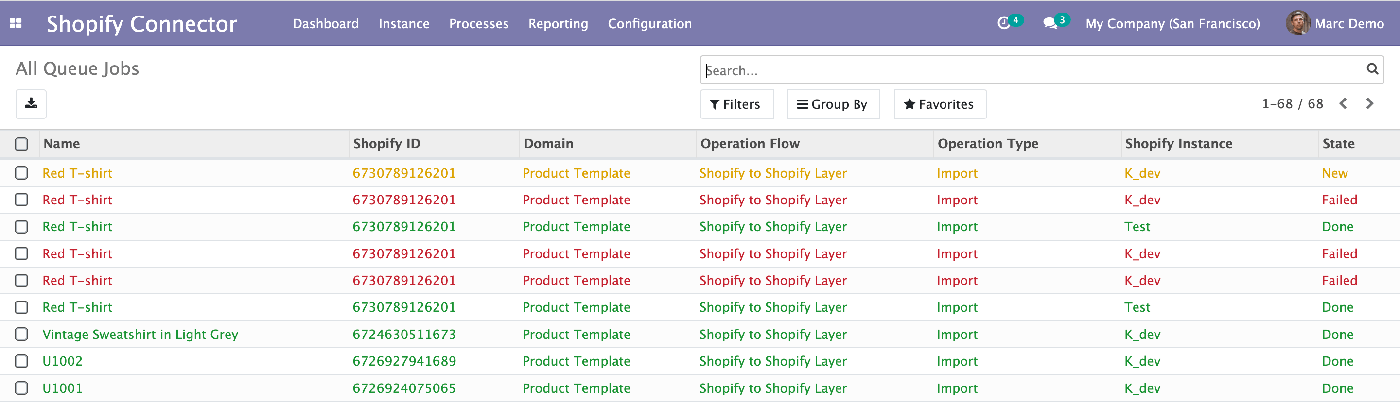Screen dimensions: 1400x403
Task: Tick checkbox for the U1001 row
Action: pos(21,389)
